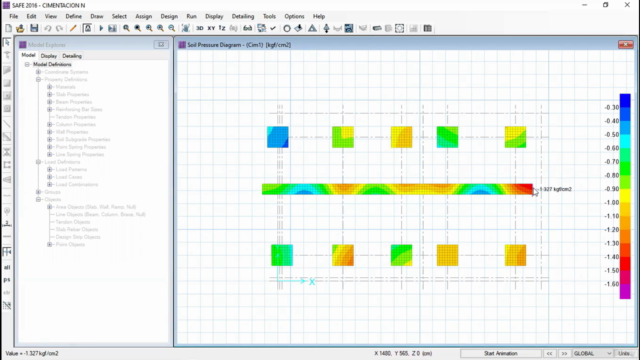Switch to the 3D view button

[200, 28]
